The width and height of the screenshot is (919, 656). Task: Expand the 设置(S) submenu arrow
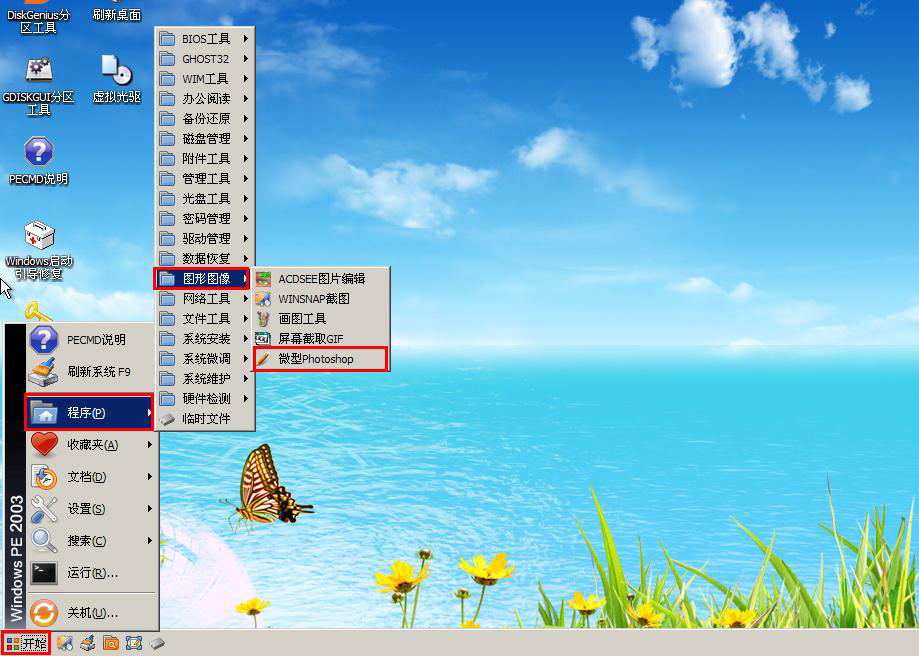pos(150,508)
